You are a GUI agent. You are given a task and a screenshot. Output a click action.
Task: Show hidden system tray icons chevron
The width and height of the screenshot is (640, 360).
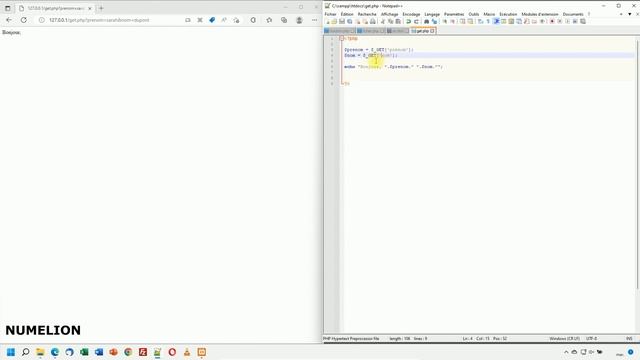point(566,352)
